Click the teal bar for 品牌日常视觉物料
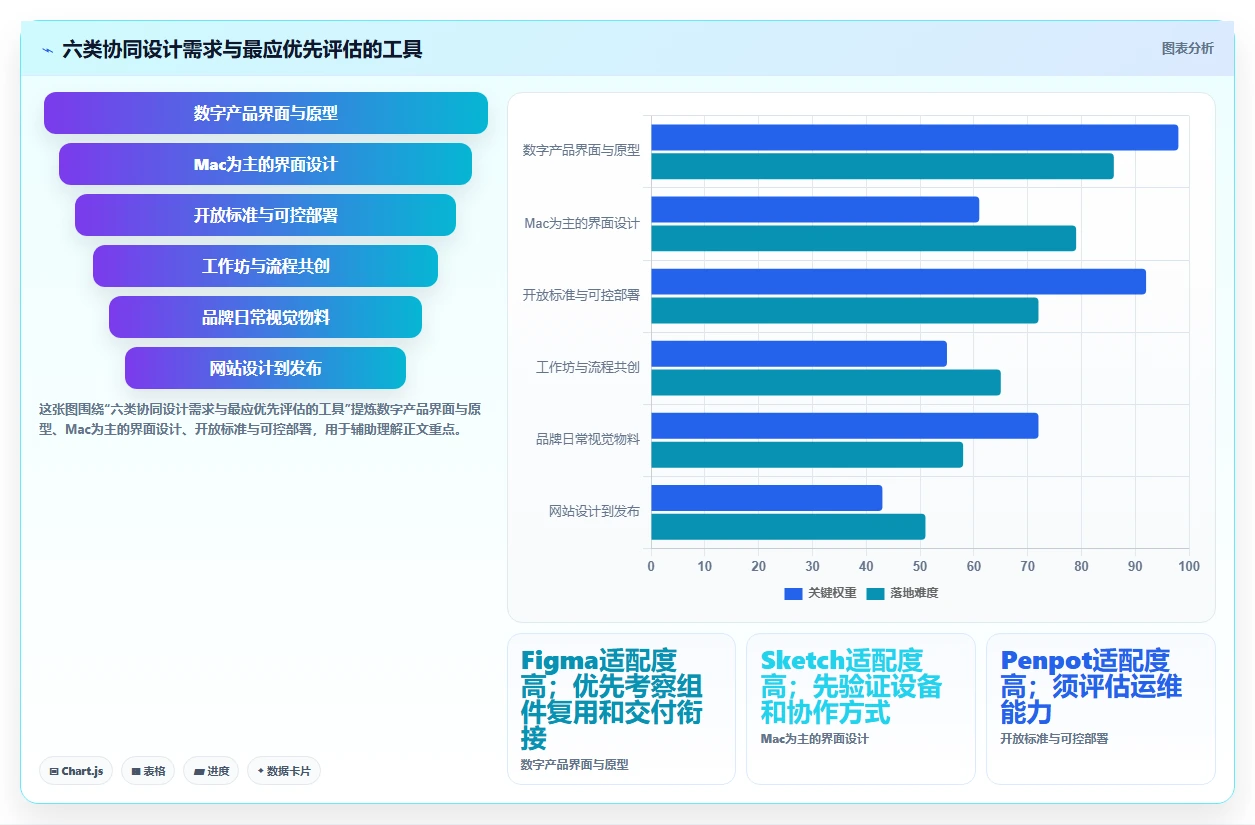 (x=807, y=455)
